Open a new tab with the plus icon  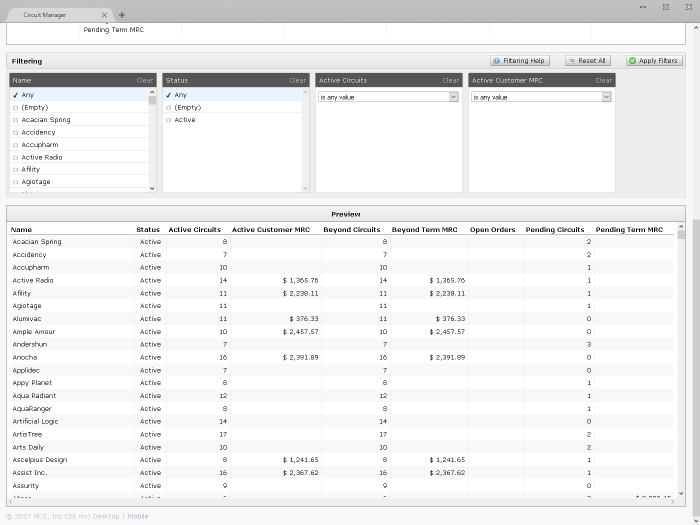click(122, 15)
